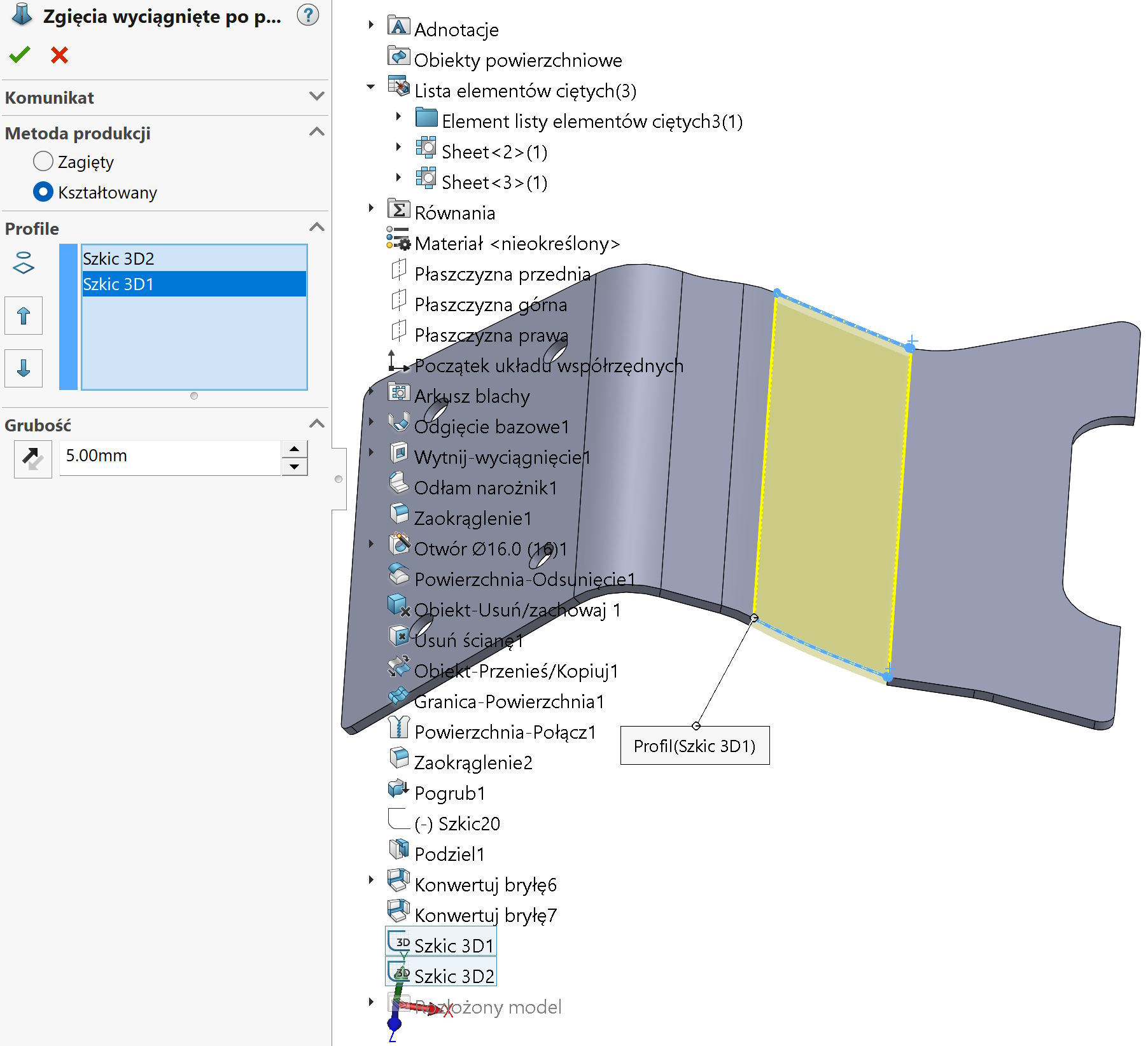
Task: Cancel the feature with red X
Action: [59, 55]
